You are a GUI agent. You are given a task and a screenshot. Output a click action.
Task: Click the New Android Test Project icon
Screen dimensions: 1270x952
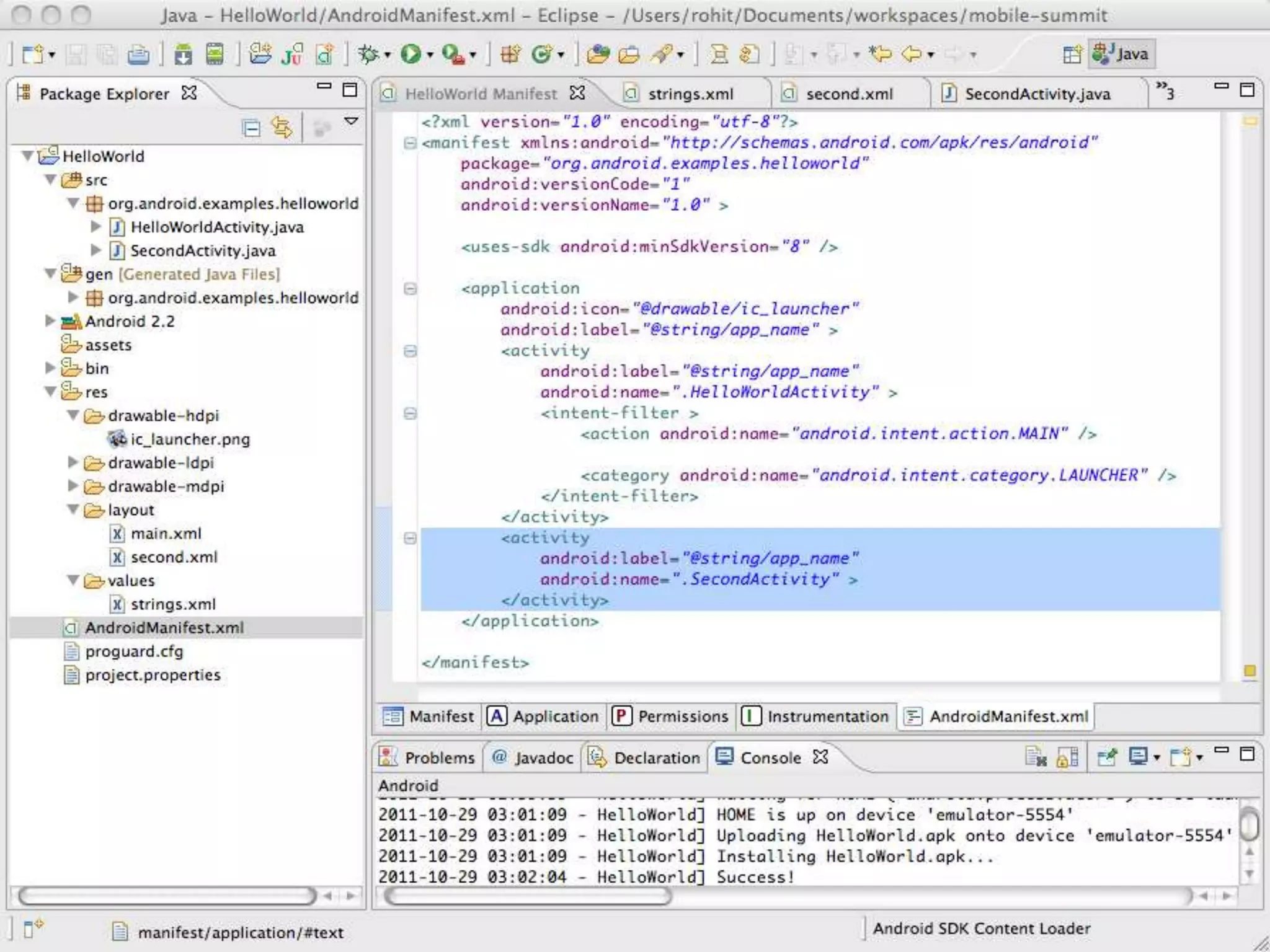(292, 55)
